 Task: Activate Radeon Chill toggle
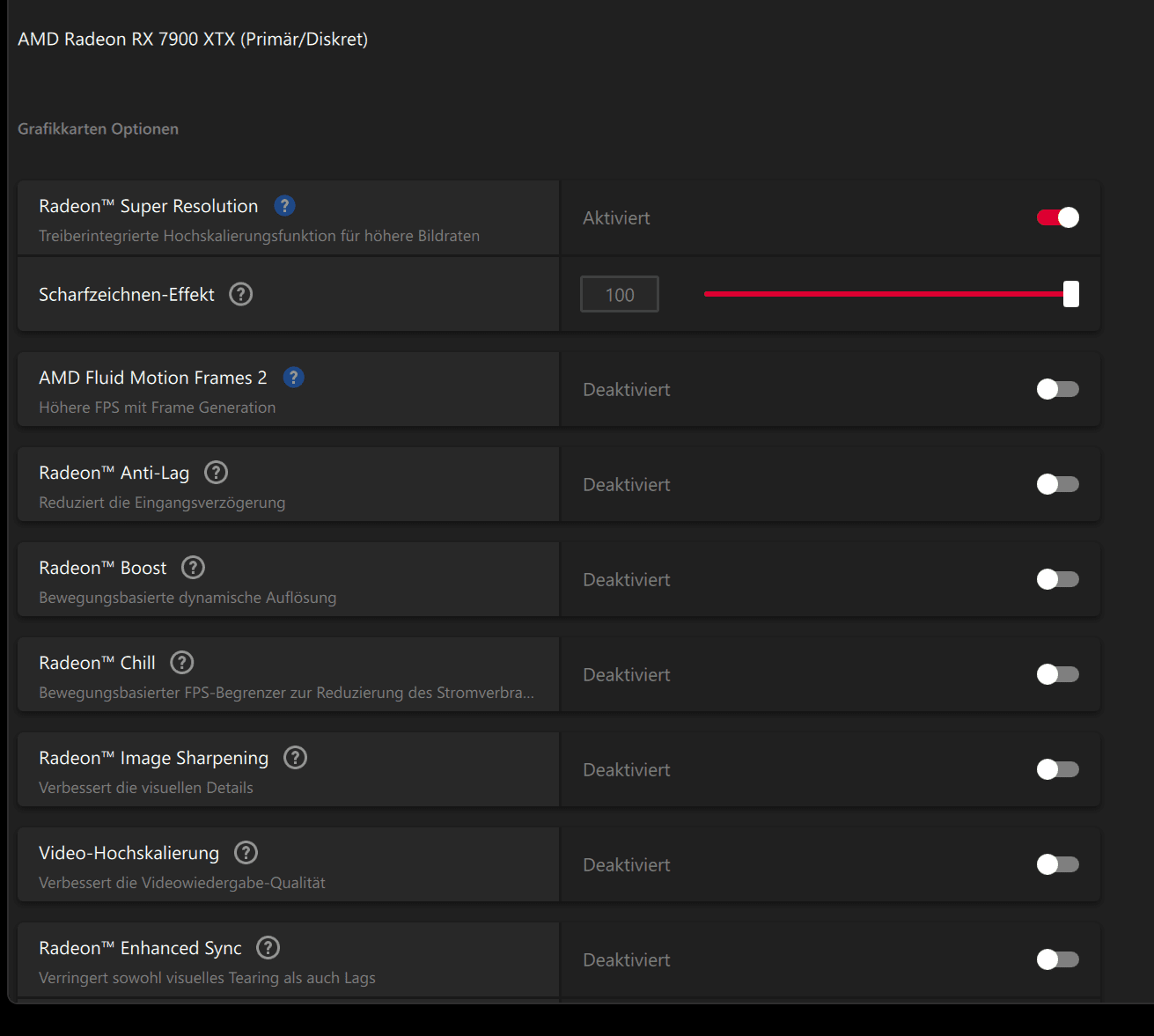(1058, 674)
